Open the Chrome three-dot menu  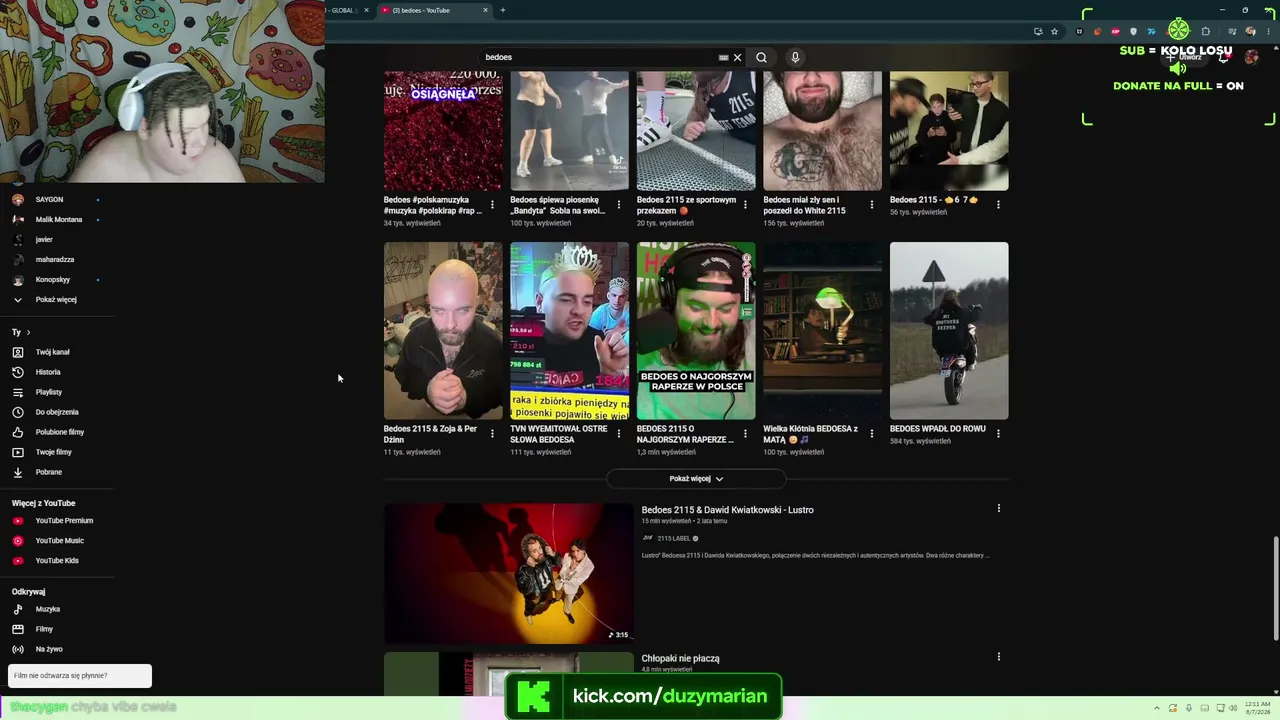(x=1267, y=31)
